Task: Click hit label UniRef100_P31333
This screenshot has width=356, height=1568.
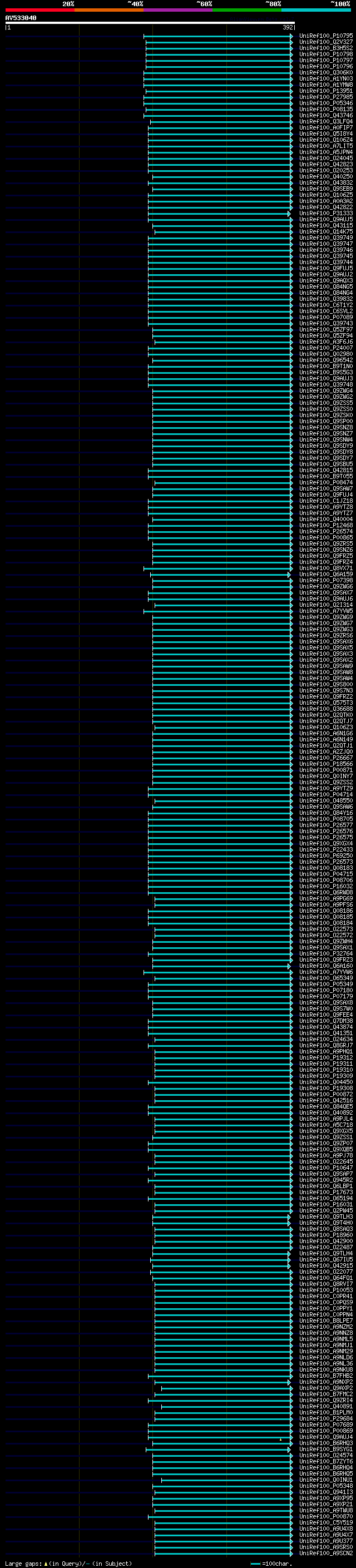Action: (x=326, y=213)
